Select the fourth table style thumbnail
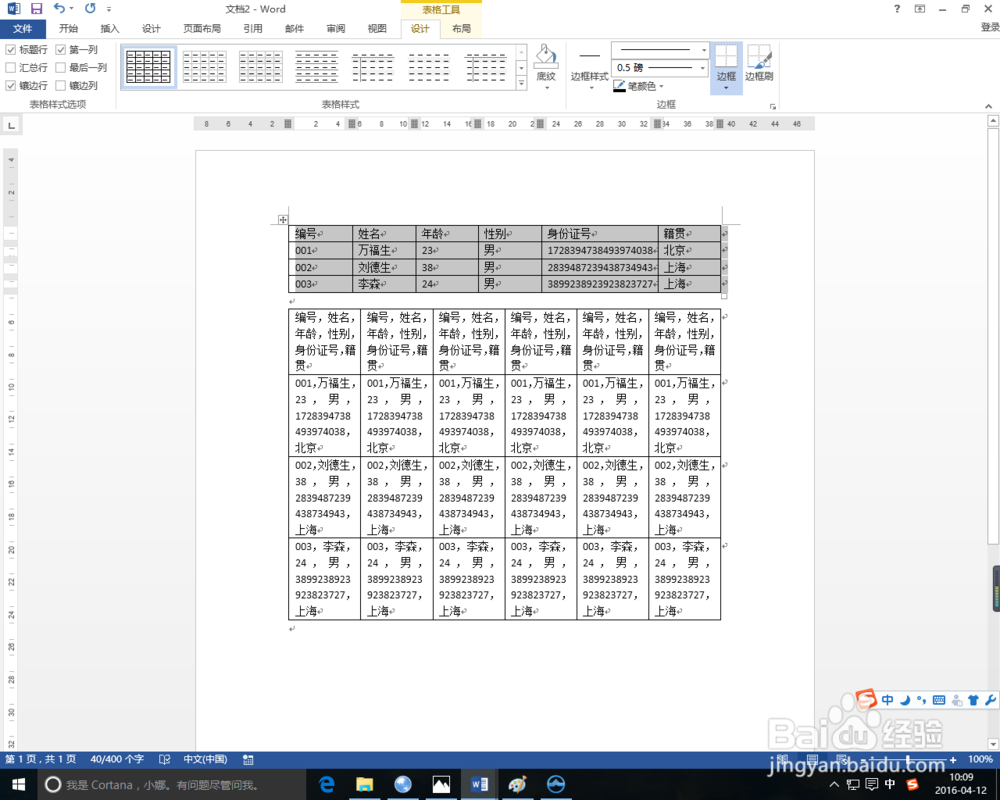The height and width of the screenshot is (800, 1000). point(316,67)
